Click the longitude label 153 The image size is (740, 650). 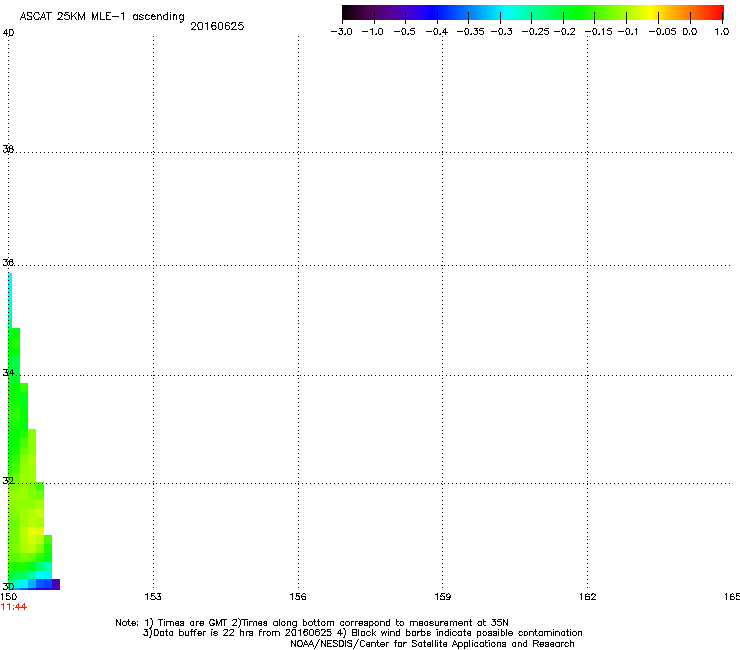pos(153,597)
